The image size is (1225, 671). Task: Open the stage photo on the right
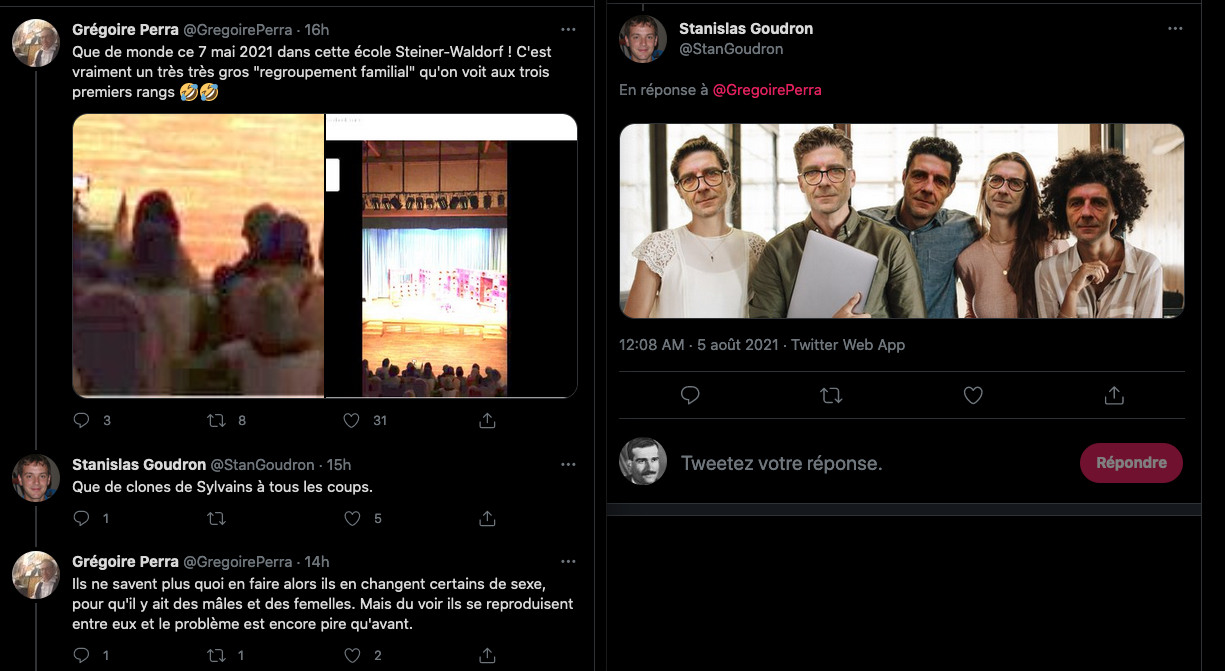[x=450, y=256]
